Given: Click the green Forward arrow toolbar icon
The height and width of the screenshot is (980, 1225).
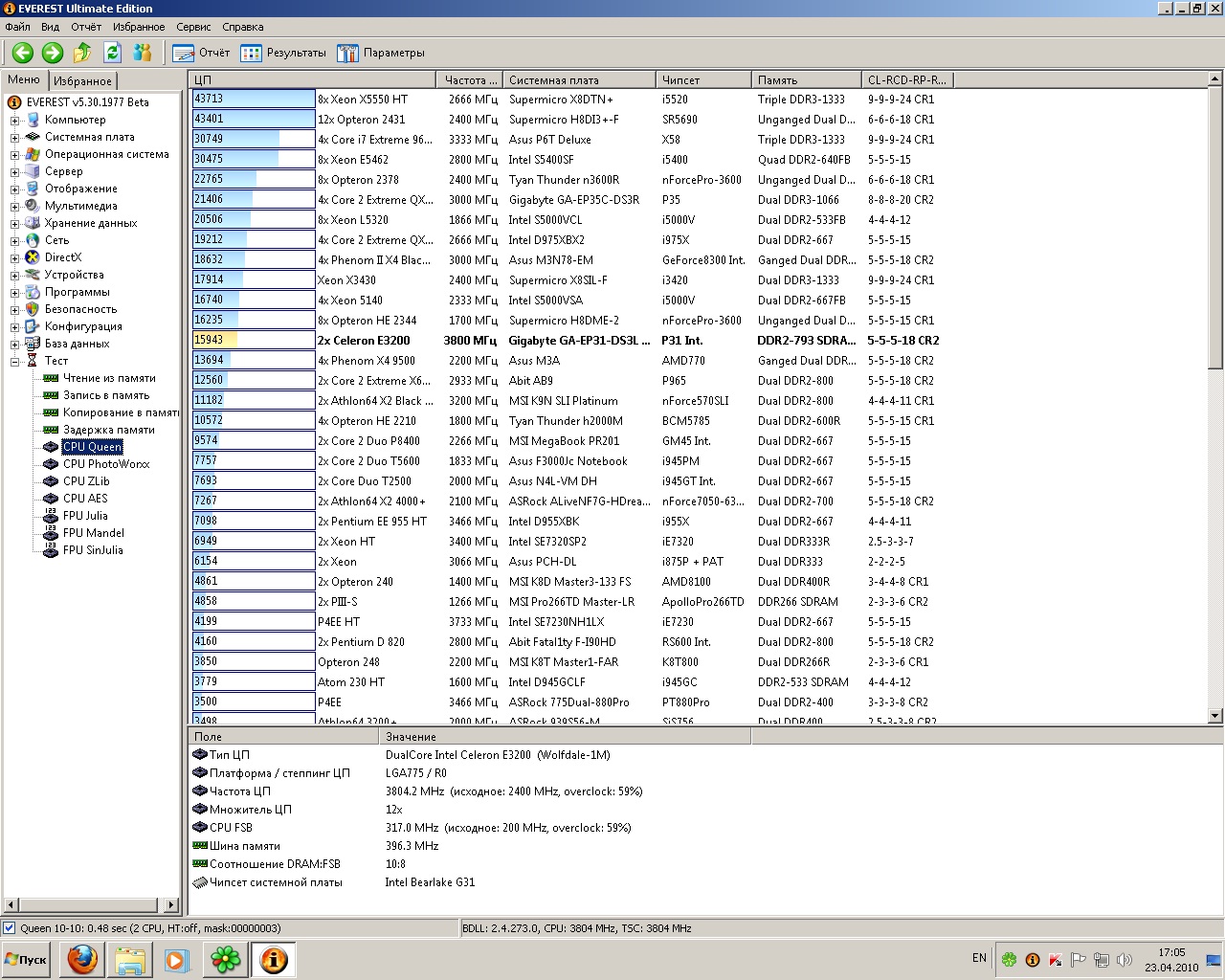Looking at the screenshot, I should (53, 53).
